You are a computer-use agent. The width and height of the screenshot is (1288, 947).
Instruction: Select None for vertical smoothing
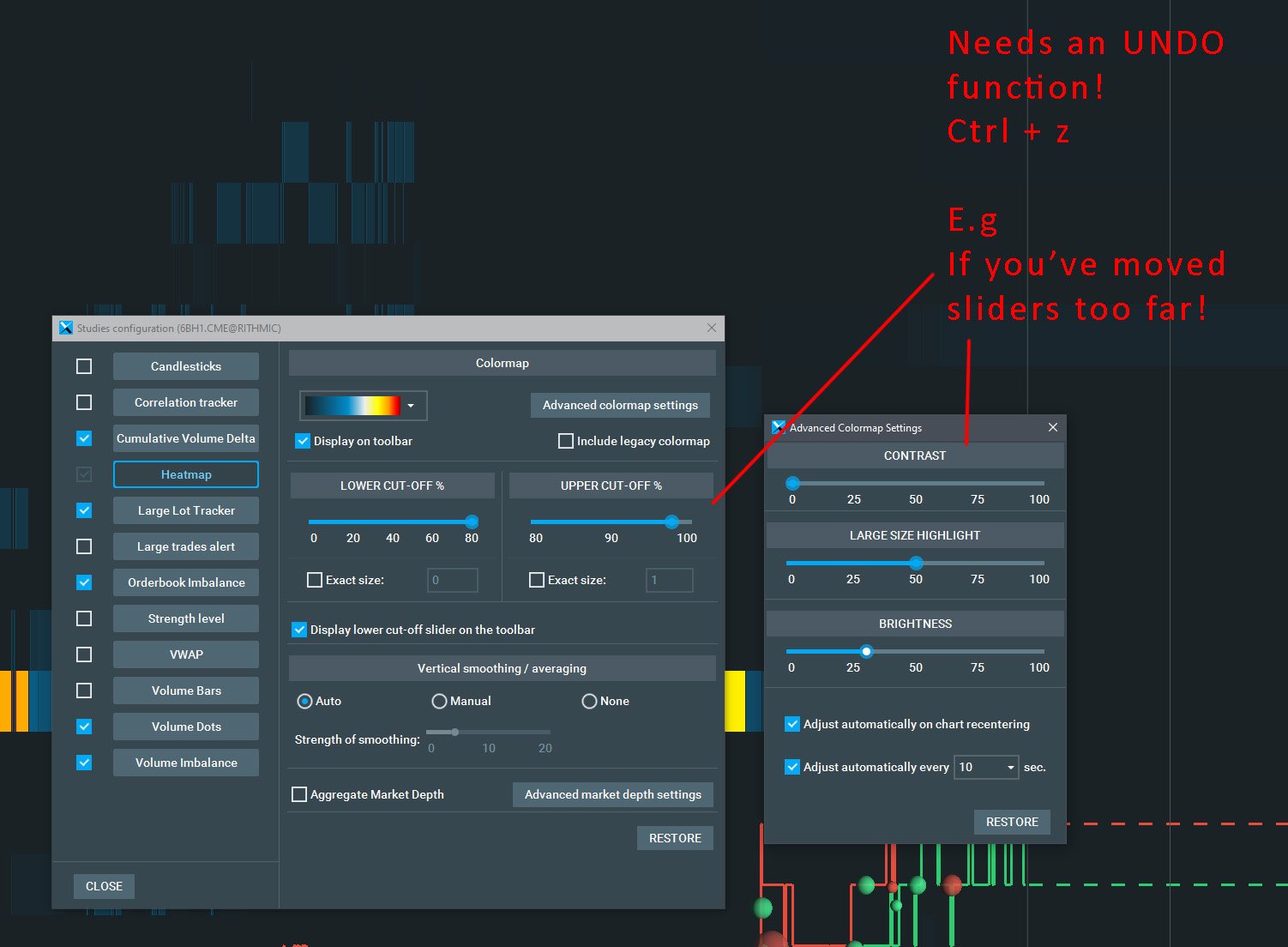point(589,701)
